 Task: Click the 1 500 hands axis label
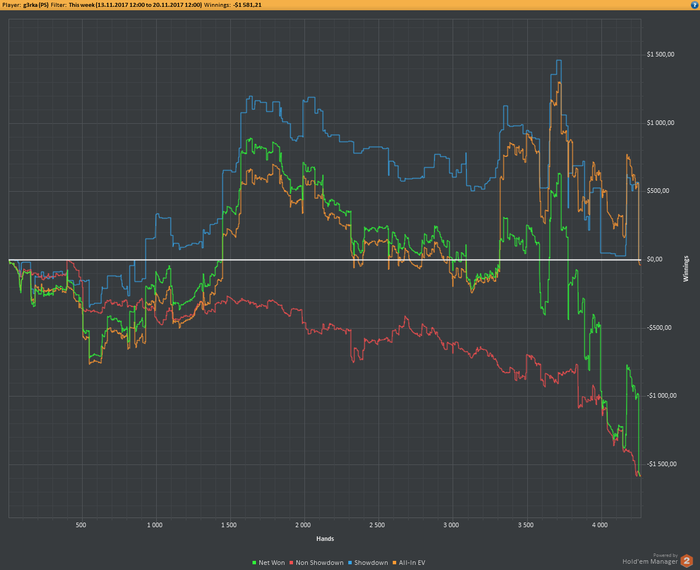coord(229,525)
